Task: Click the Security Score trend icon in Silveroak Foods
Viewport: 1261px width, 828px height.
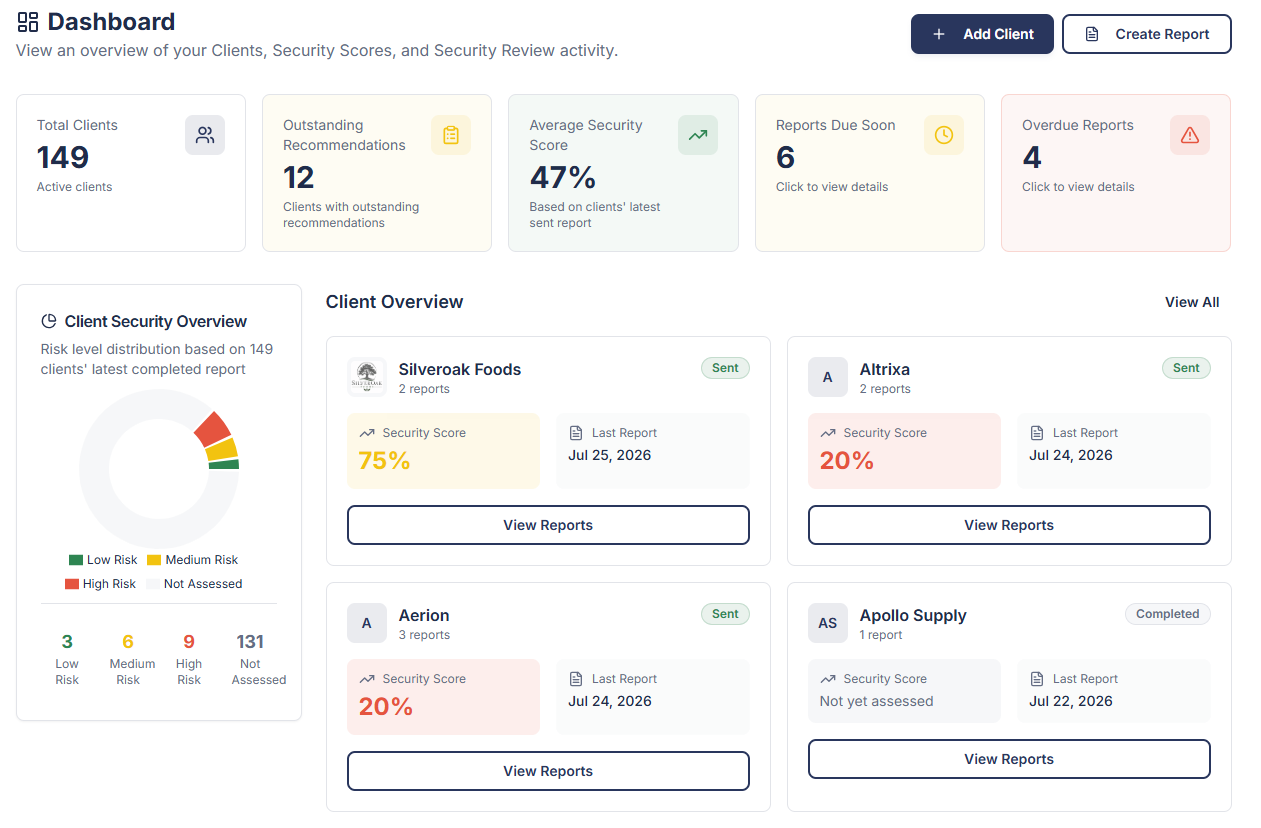Action: (367, 433)
